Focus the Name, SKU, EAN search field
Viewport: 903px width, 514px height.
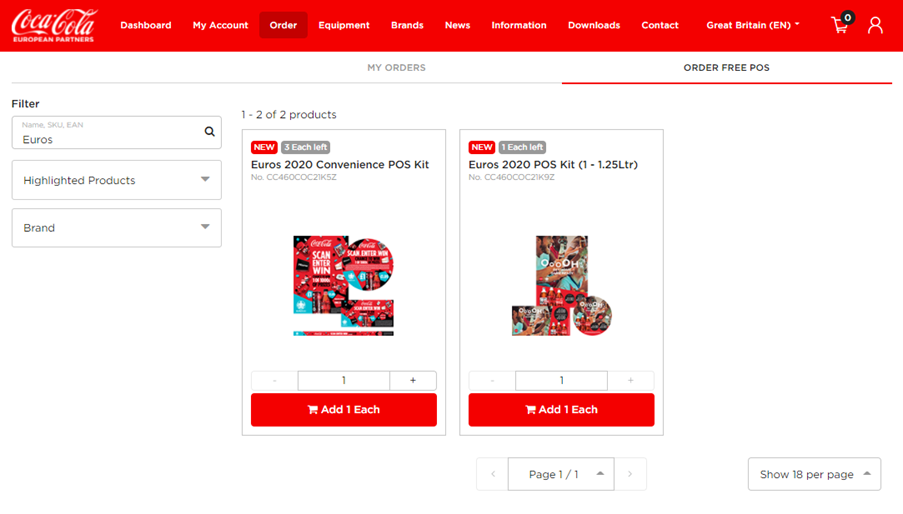click(x=109, y=133)
